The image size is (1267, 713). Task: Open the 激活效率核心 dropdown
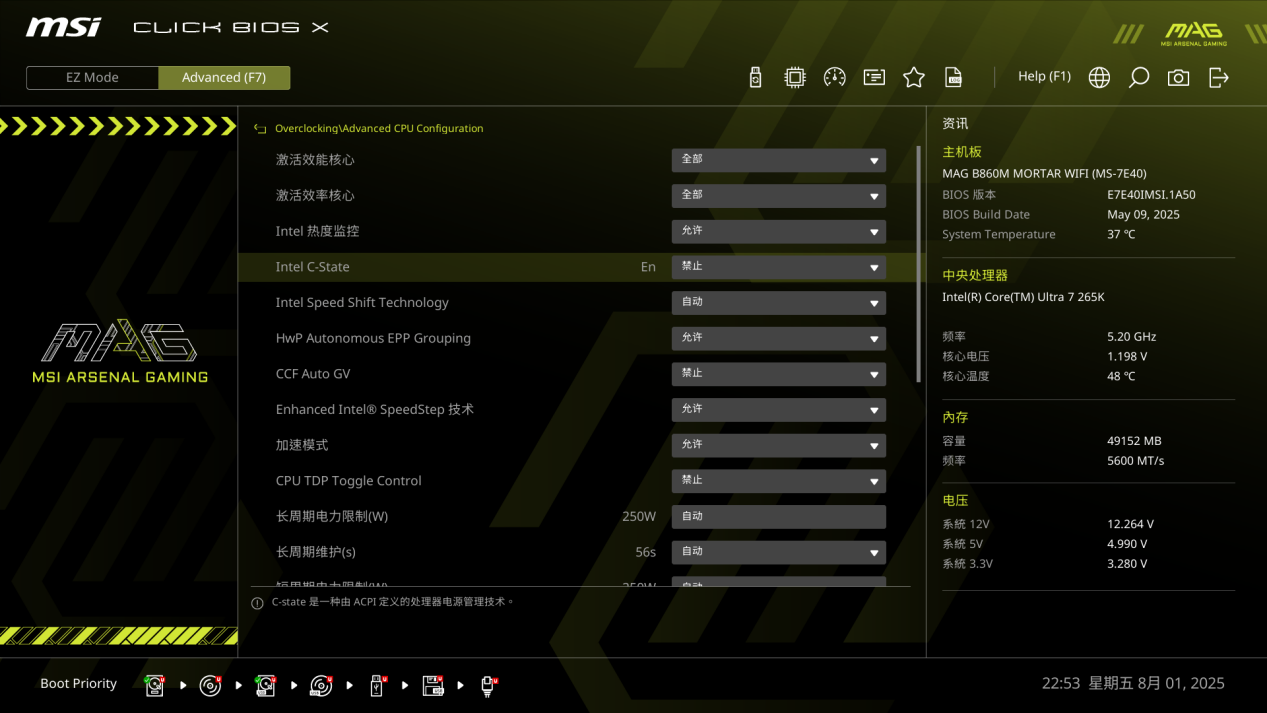pos(778,196)
